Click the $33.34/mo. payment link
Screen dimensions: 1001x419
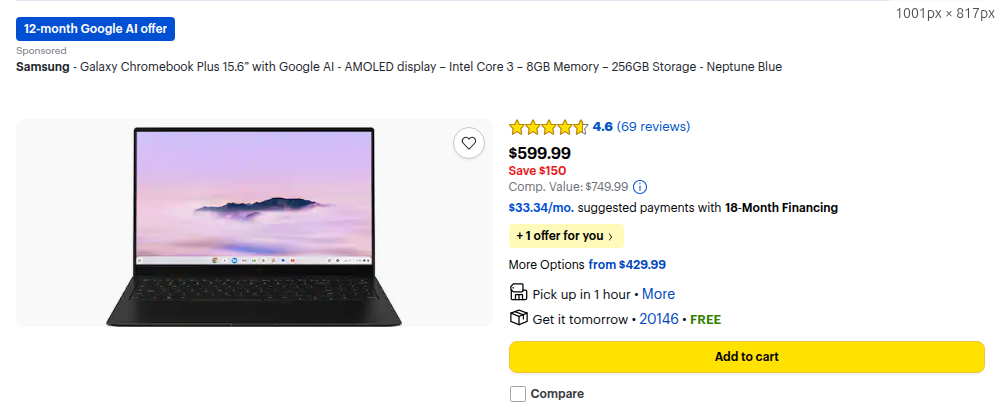(541, 208)
